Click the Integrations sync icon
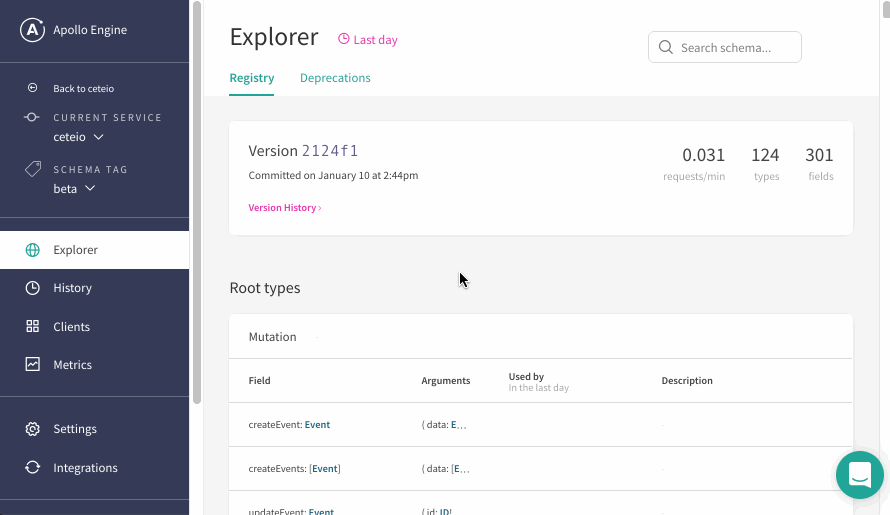The height and width of the screenshot is (515, 890). point(33,468)
